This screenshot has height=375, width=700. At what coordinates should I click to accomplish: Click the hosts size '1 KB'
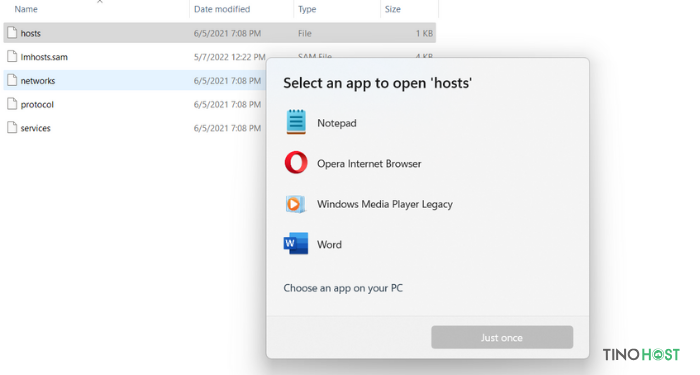click(x=424, y=33)
